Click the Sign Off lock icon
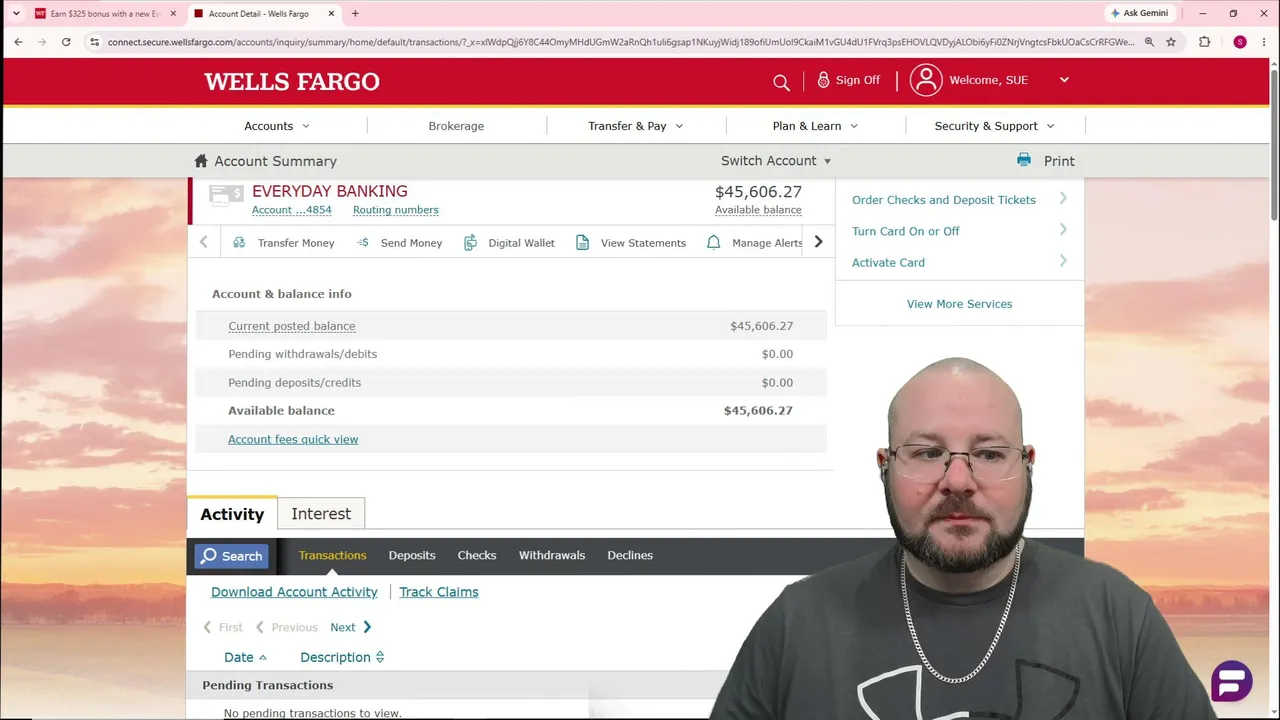The height and width of the screenshot is (720, 1280). point(823,80)
